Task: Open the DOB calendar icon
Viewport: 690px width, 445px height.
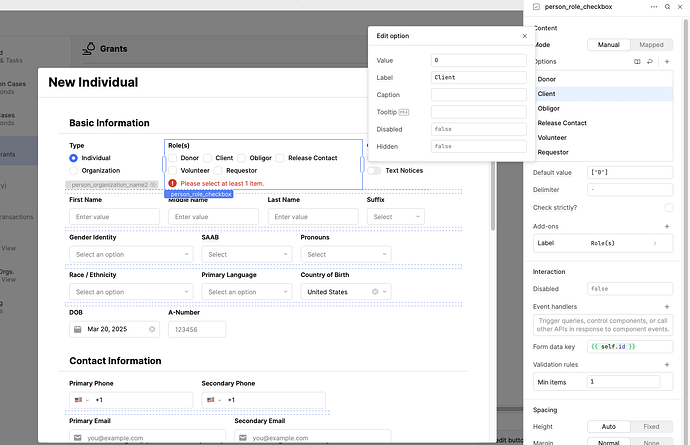Action: pyautogui.click(x=77, y=329)
